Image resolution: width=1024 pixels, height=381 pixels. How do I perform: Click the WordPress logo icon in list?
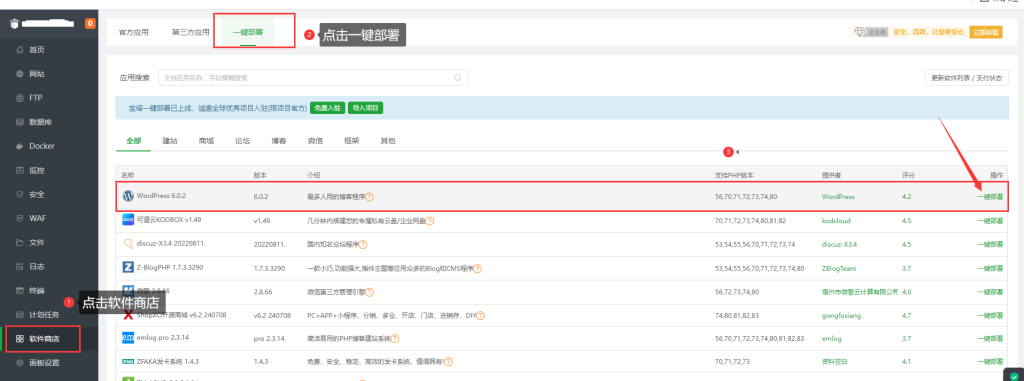[x=128, y=196]
